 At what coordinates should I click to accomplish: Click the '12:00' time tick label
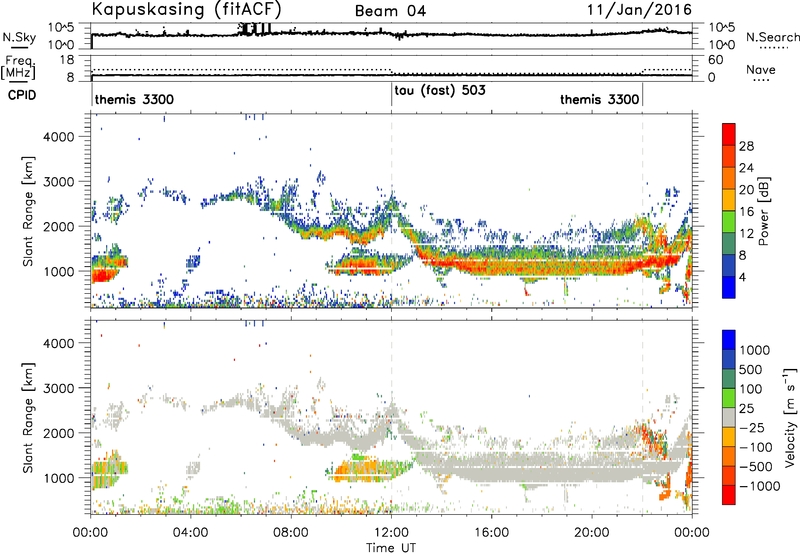tap(391, 533)
